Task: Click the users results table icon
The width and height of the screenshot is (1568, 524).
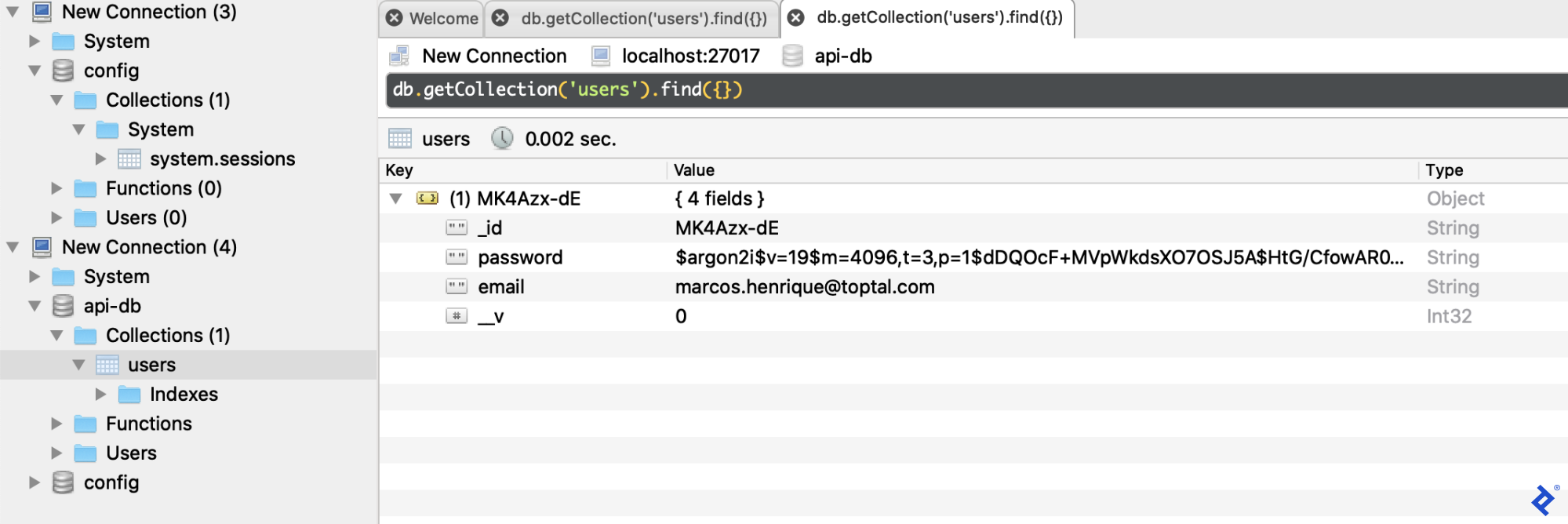Action: 400,139
